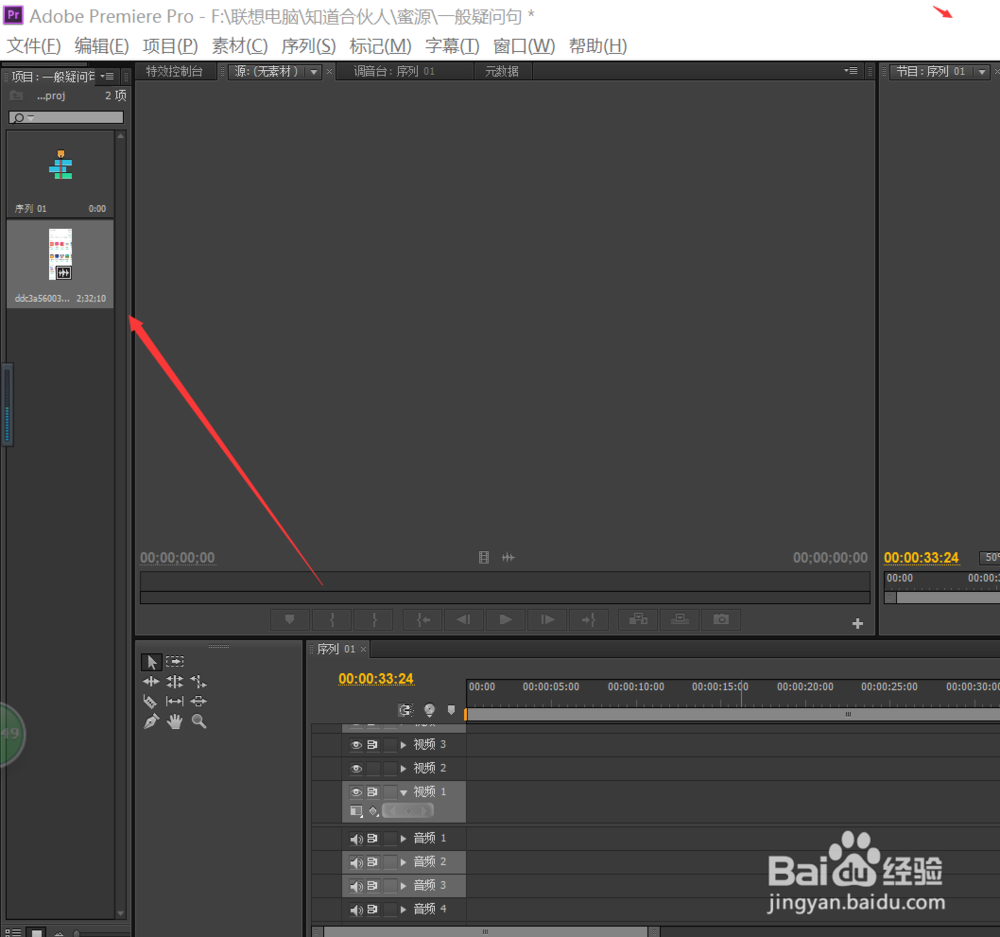
Task: Open the 编辑(E) menu
Action: pyautogui.click(x=102, y=46)
